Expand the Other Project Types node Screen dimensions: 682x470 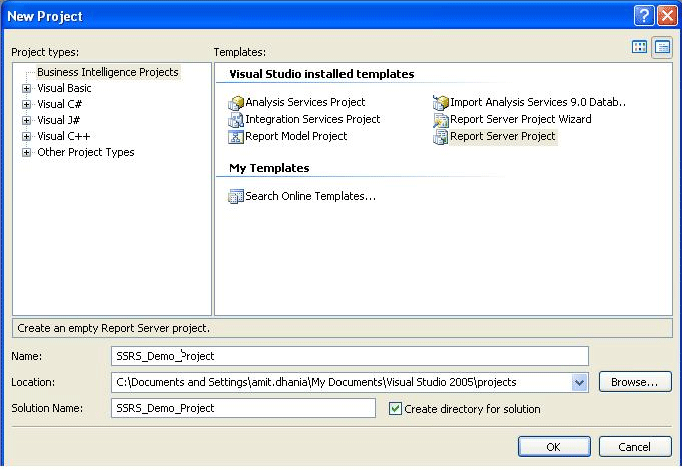click(x=27, y=153)
